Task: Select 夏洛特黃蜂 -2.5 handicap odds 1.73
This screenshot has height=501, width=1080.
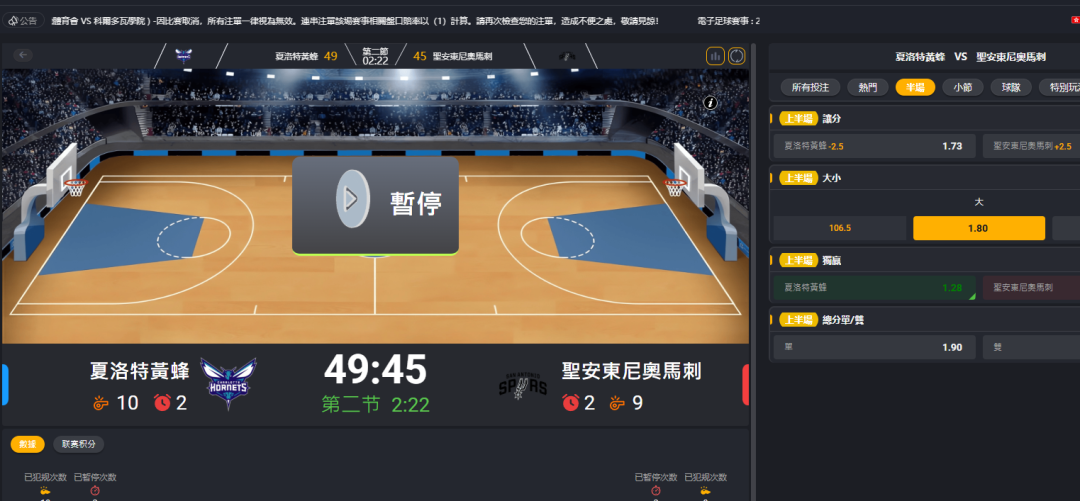Action: 874,146
